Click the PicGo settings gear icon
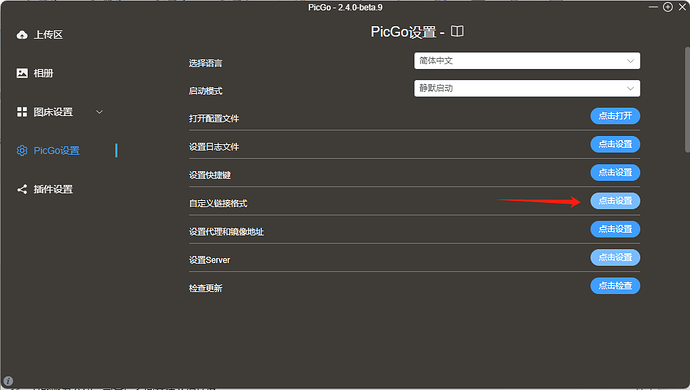690x390 pixels. coord(22,151)
